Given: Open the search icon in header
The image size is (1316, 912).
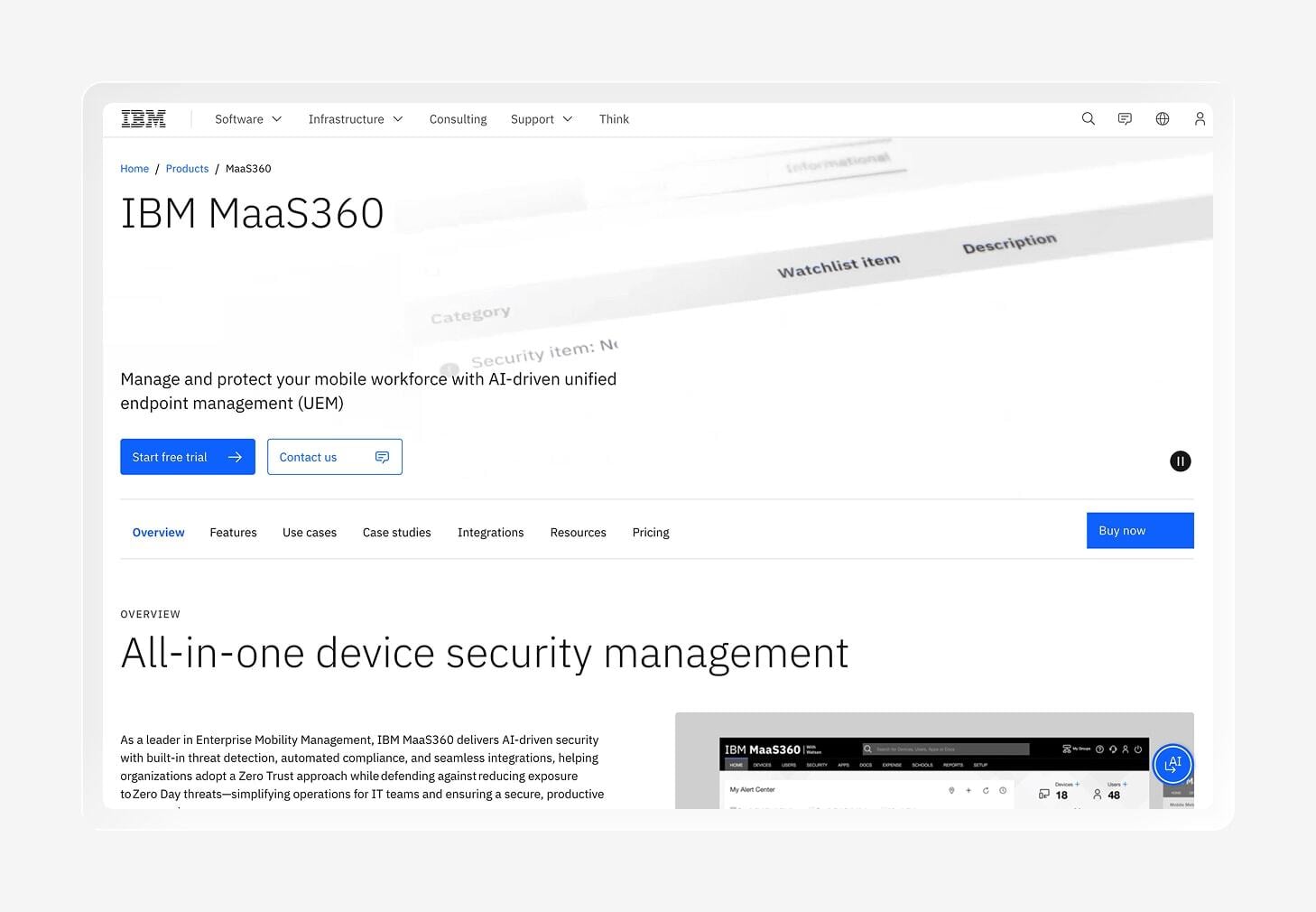Looking at the screenshot, I should coord(1089,118).
